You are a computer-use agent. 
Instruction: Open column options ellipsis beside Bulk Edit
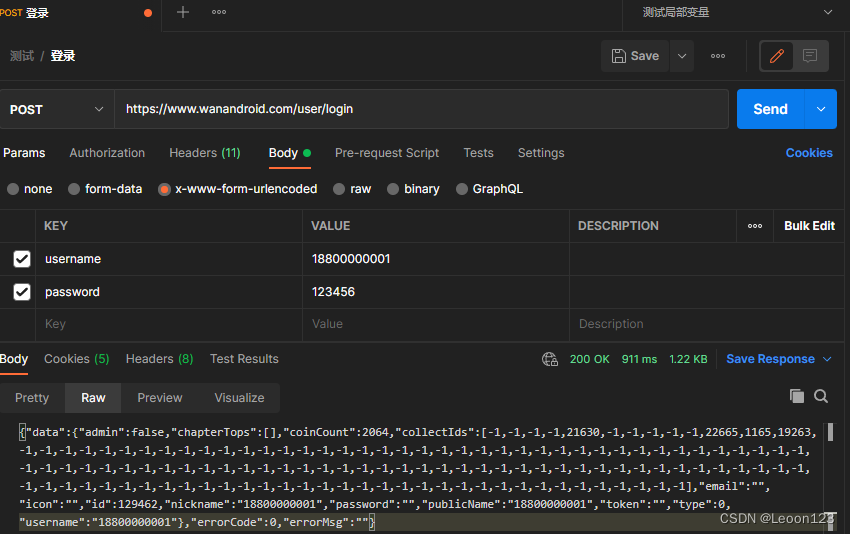pyautogui.click(x=755, y=226)
